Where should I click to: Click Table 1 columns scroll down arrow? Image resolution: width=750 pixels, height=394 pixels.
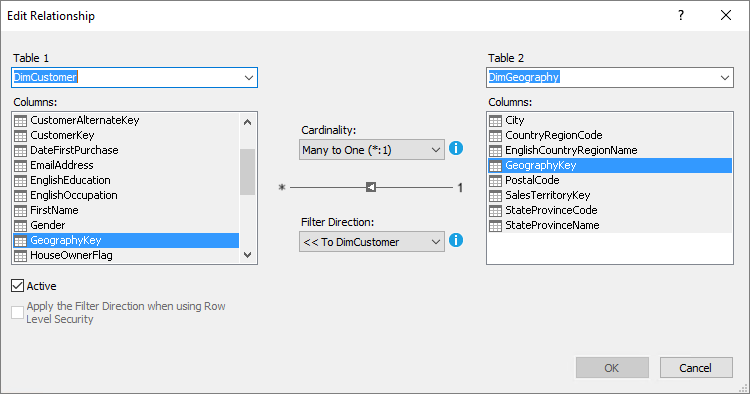[x=247, y=255]
